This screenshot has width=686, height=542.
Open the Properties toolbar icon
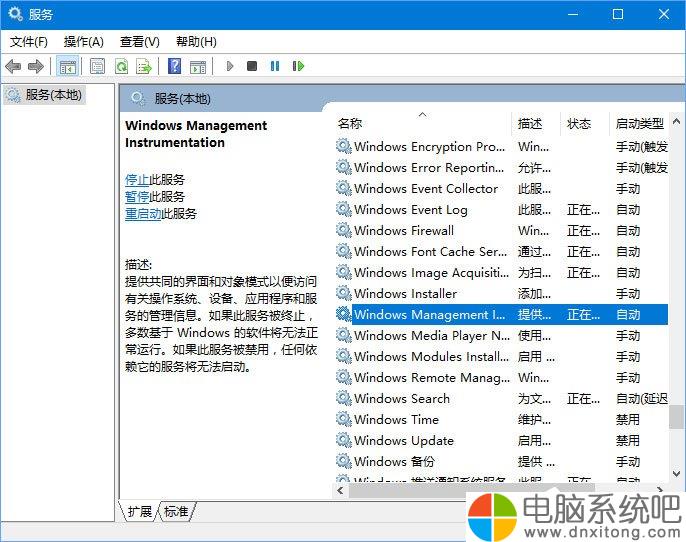coord(97,66)
